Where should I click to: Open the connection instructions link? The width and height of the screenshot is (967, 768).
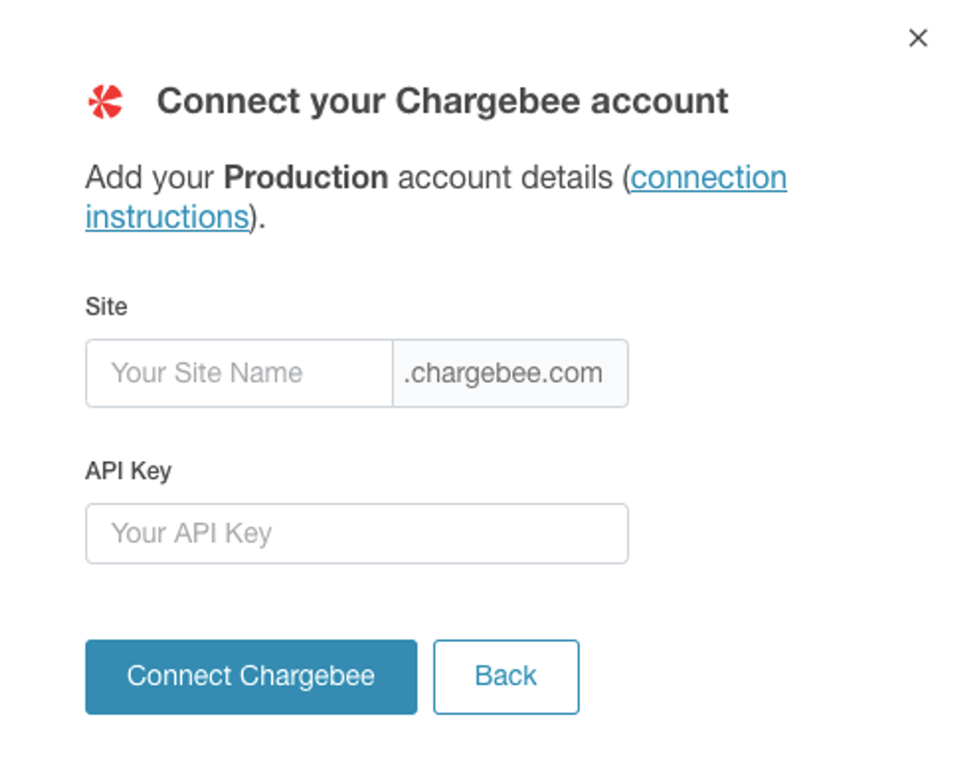tap(708, 178)
